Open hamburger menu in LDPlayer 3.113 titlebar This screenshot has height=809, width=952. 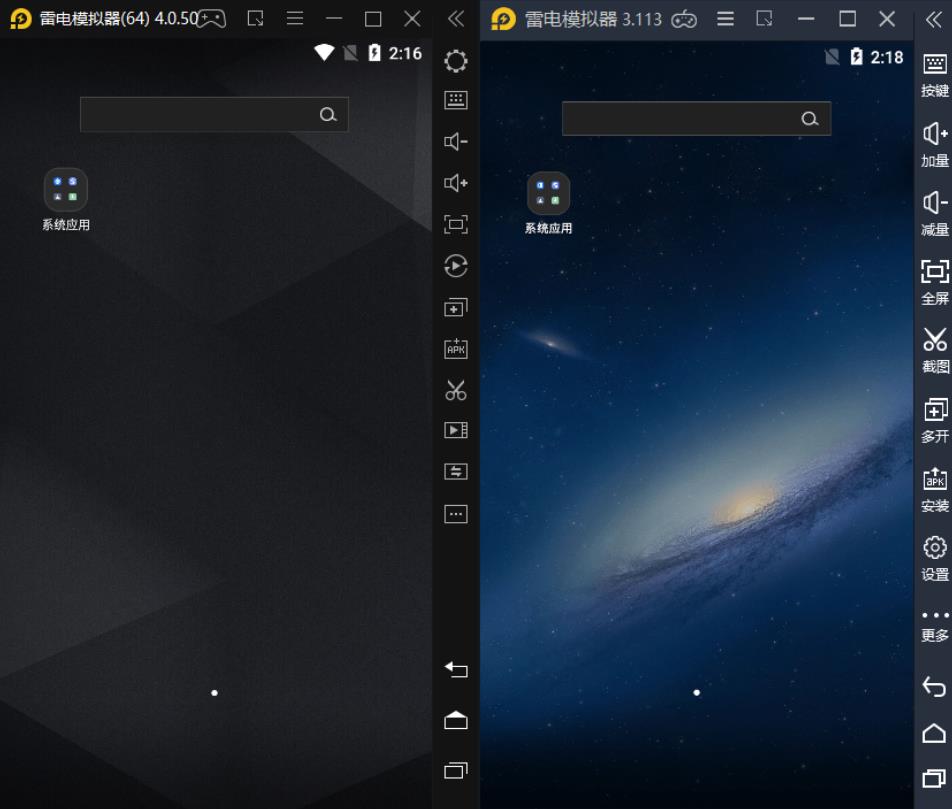click(x=725, y=19)
